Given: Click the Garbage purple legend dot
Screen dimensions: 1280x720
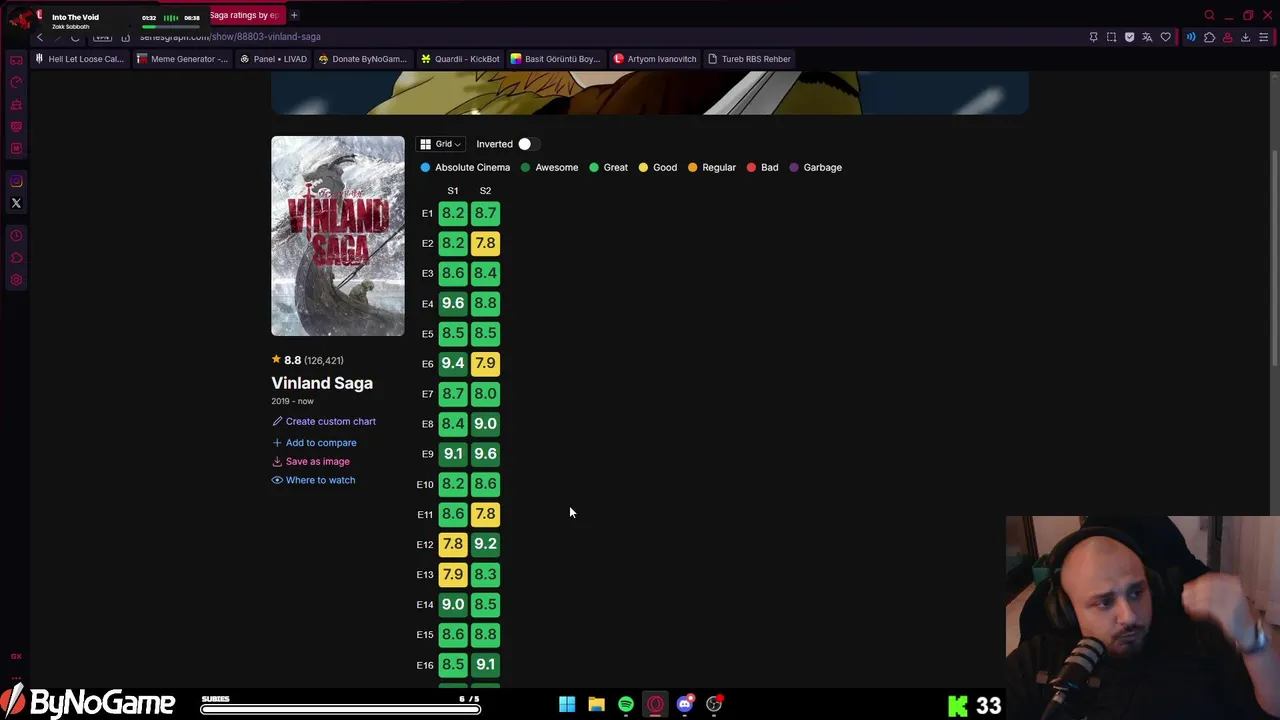Looking at the screenshot, I should pyautogui.click(x=794, y=167).
